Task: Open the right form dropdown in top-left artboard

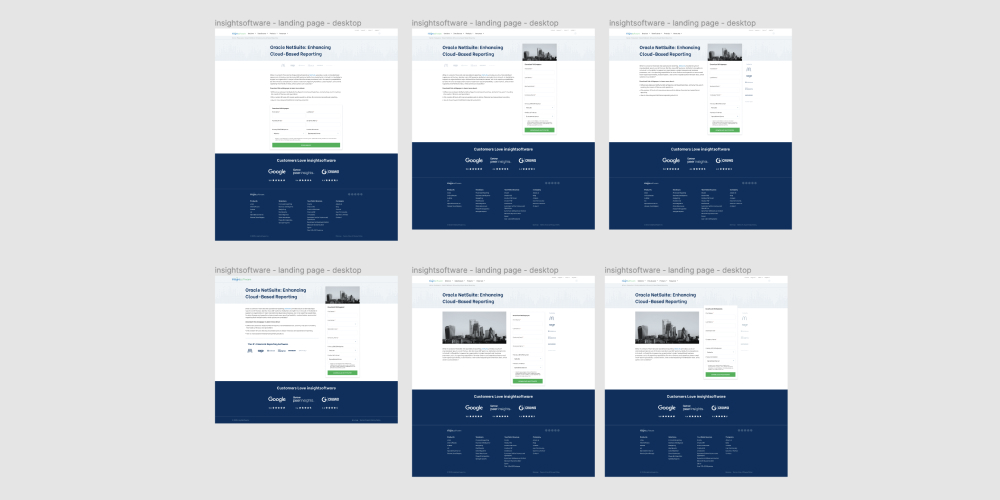Action: [323, 133]
